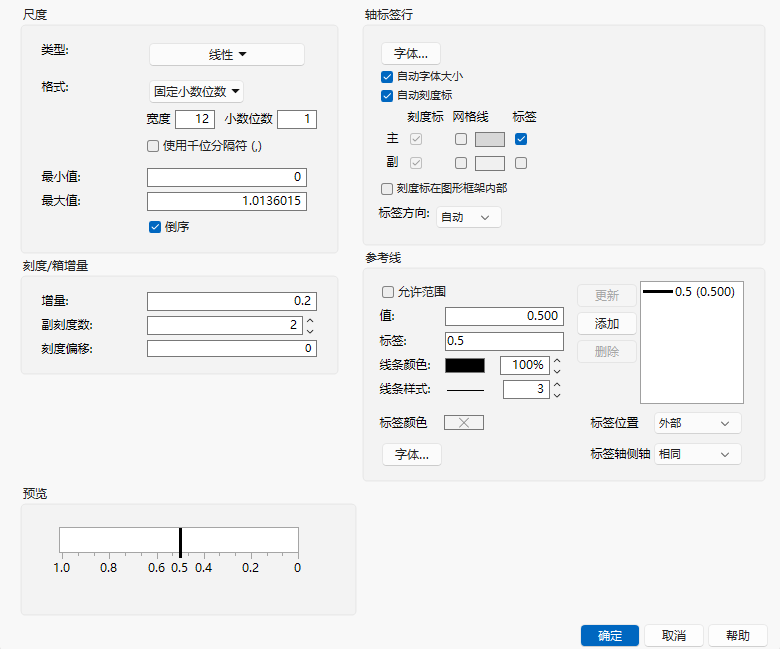Click the 宽度 input field
This screenshot has height=649, width=780.
click(195, 119)
